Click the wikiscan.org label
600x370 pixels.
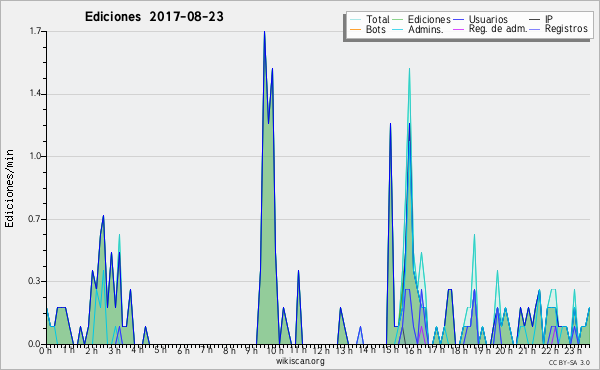tap(300, 361)
